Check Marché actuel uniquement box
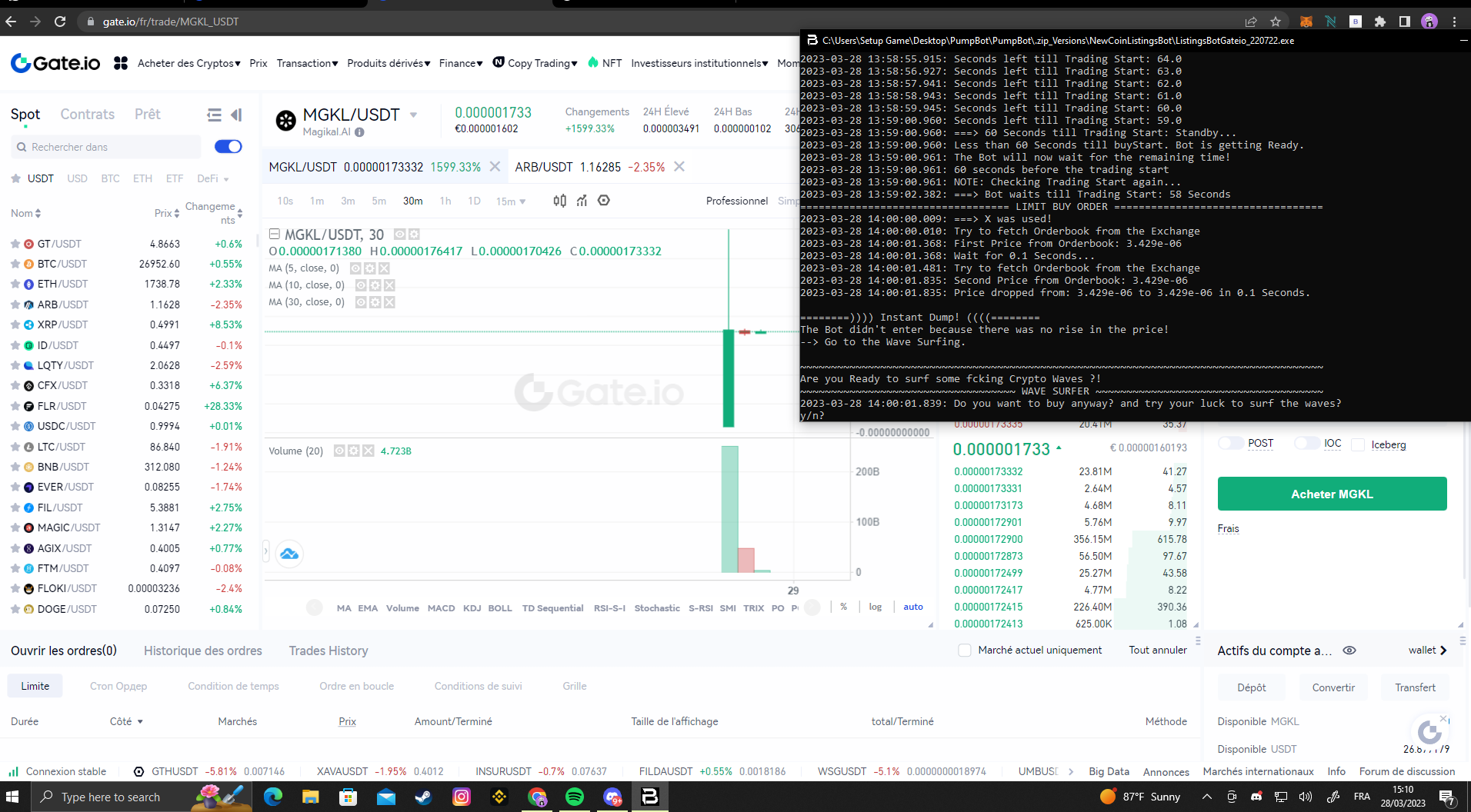1471x812 pixels. (x=964, y=651)
